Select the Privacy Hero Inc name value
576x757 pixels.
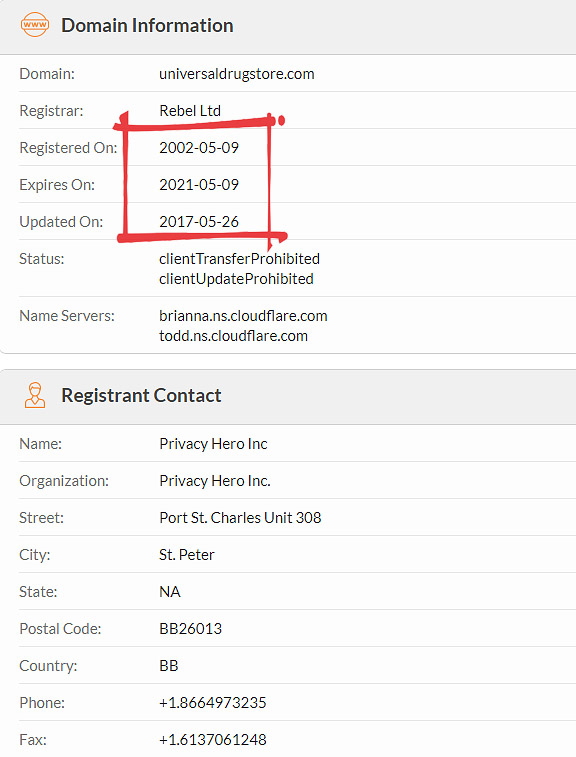[213, 444]
